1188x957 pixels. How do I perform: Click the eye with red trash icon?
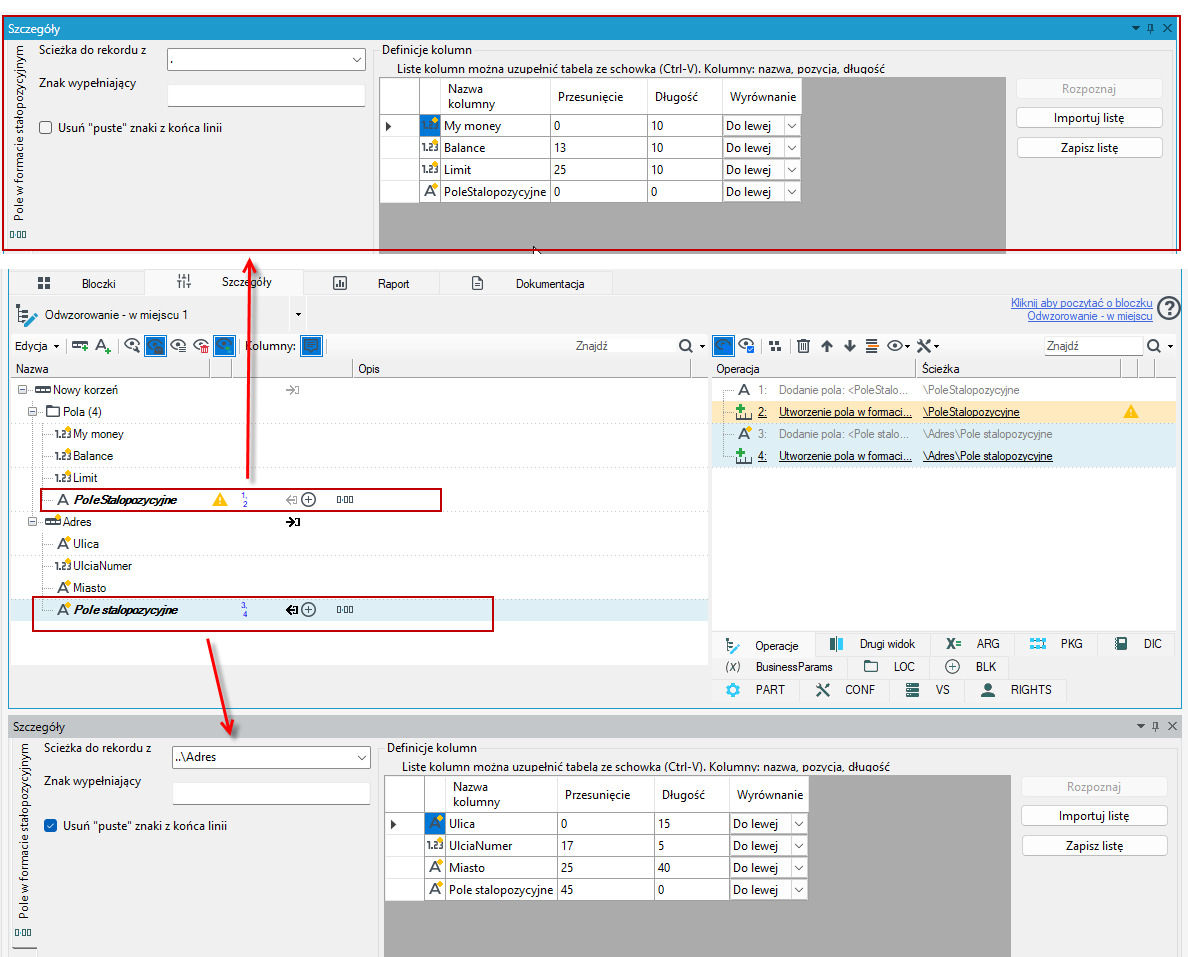[202, 346]
